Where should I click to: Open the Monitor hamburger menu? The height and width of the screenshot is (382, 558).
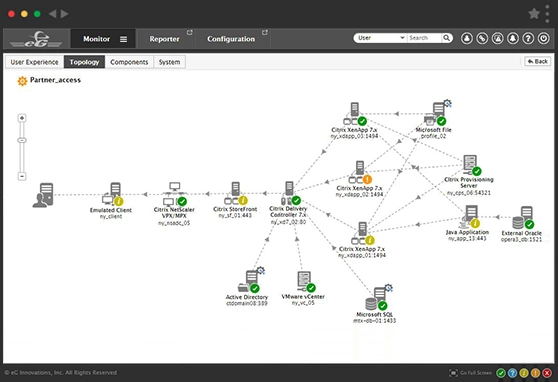click(x=123, y=39)
